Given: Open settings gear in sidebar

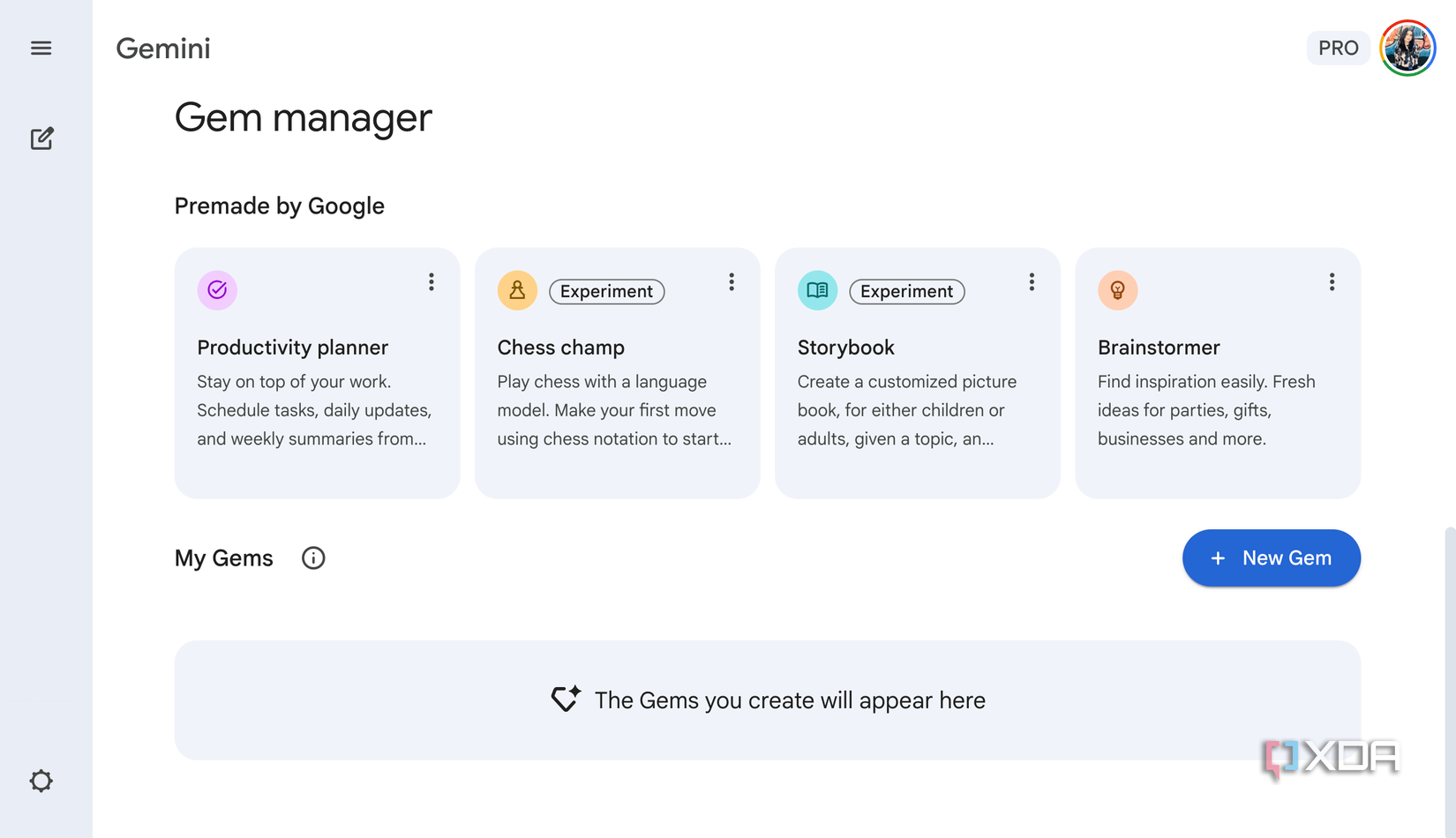Looking at the screenshot, I should (41, 781).
